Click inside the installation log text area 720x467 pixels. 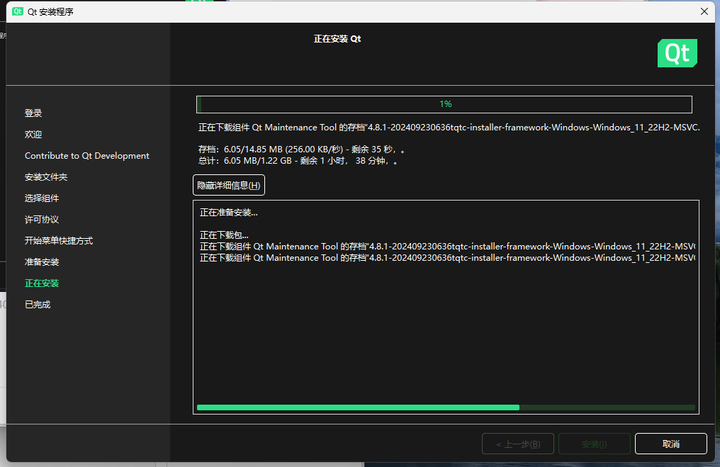click(x=444, y=330)
